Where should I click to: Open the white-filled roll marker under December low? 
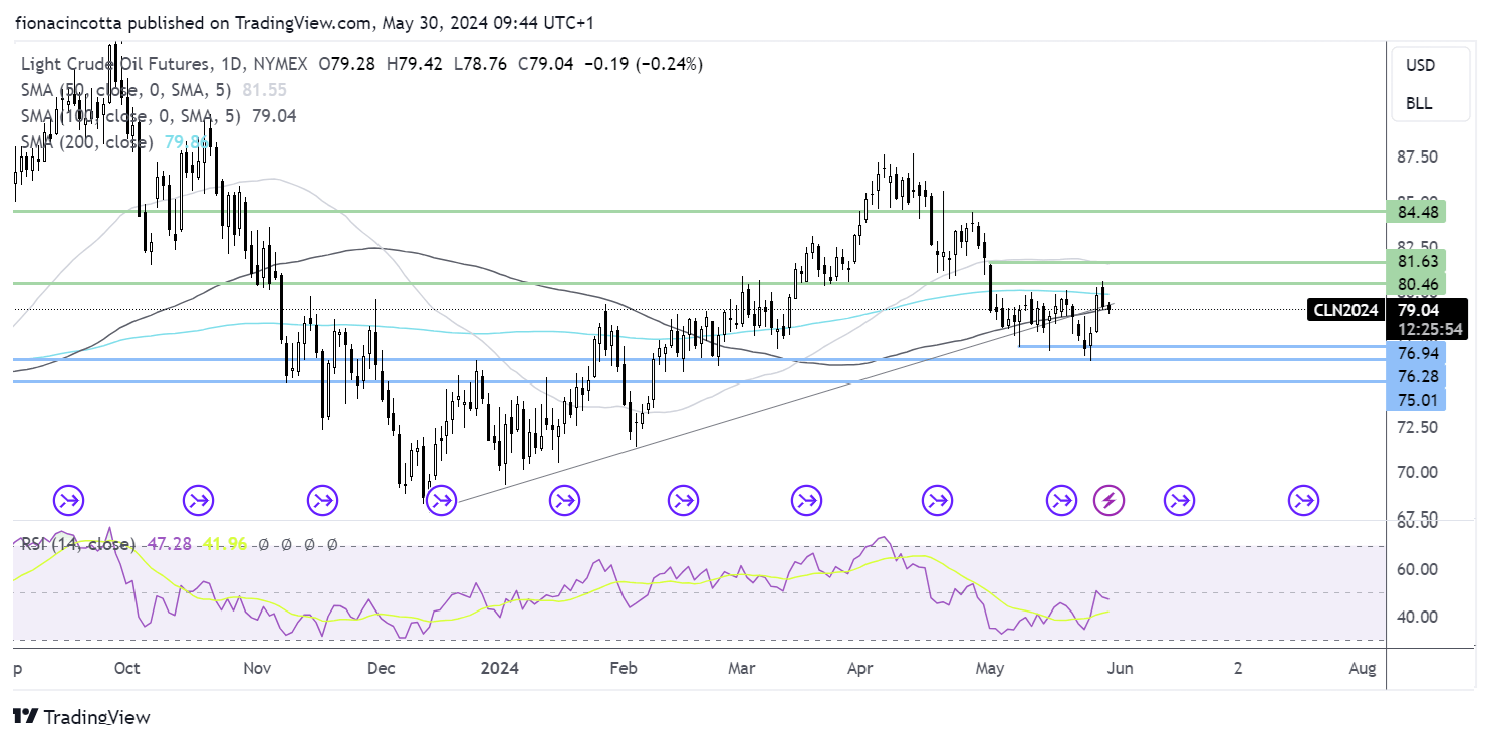pyautogui.click(x=441, y=499)
